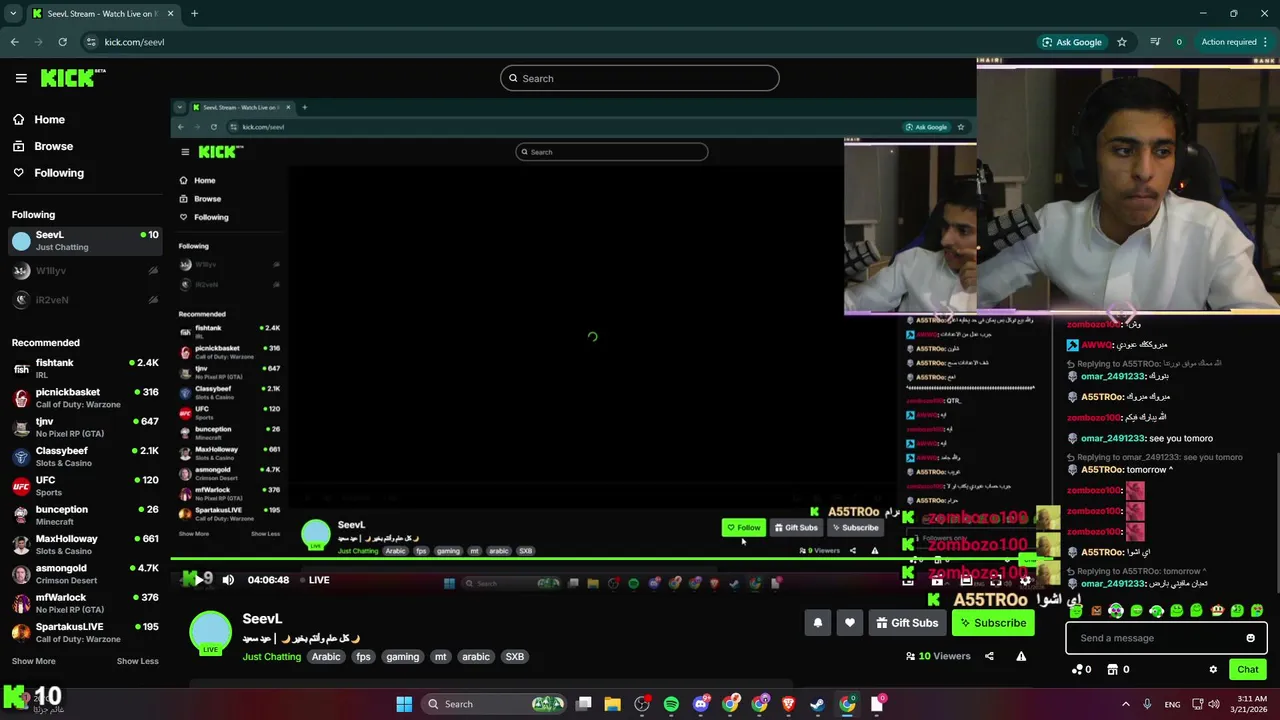Viewport: 1280px width, 720px height.
Task: Select the SXB tag chip
Action: point(515,657)
